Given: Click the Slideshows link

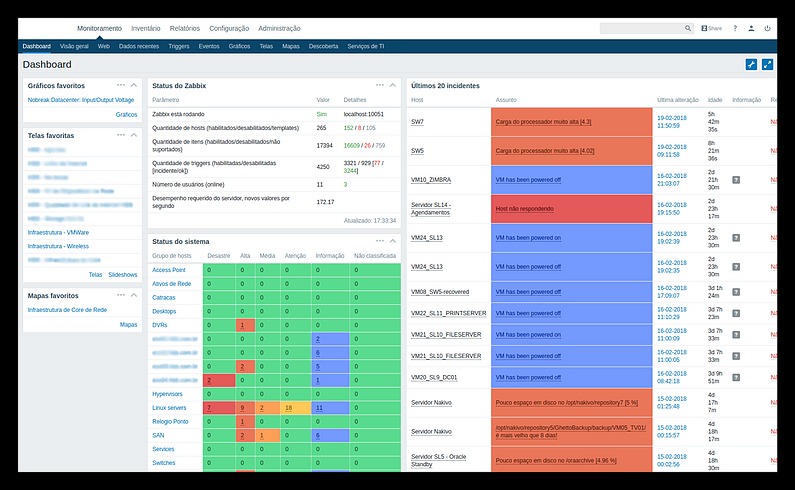Looking at the screenshot, I should click(123, 274).
